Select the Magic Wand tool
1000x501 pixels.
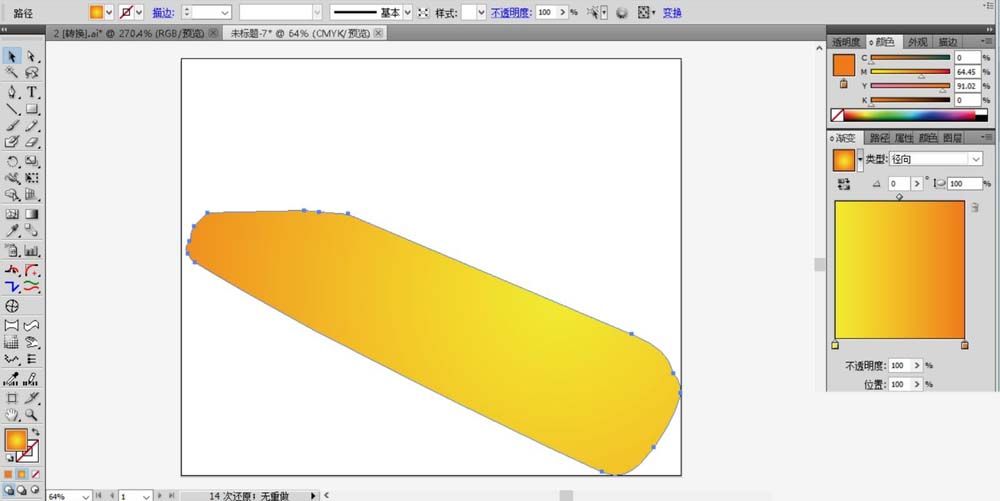(11, 73)
